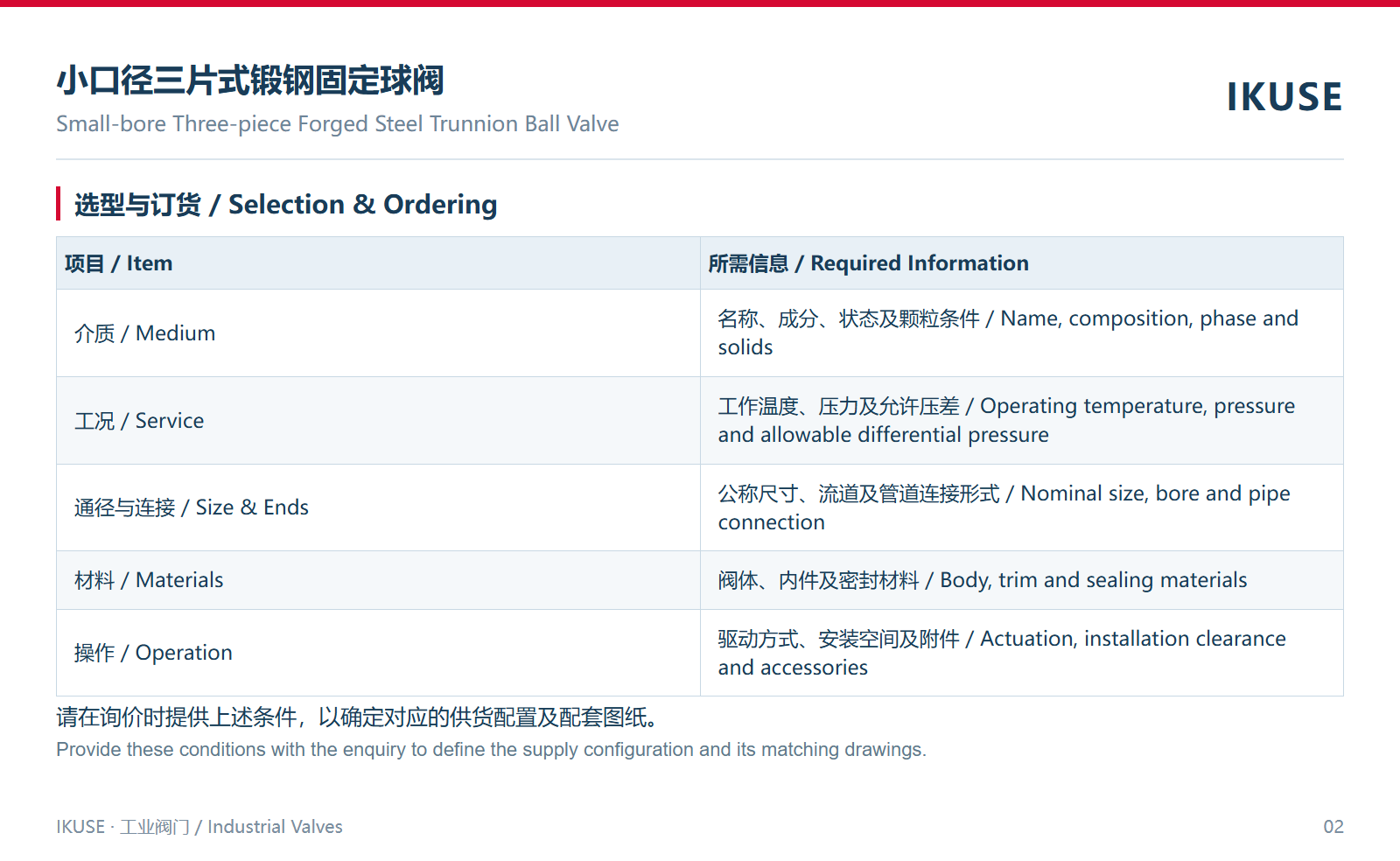Select the Chinese title 小口径三片式锻钢固定球阀
This screenshot has width=1400, height=861.
tap(250, 80)
